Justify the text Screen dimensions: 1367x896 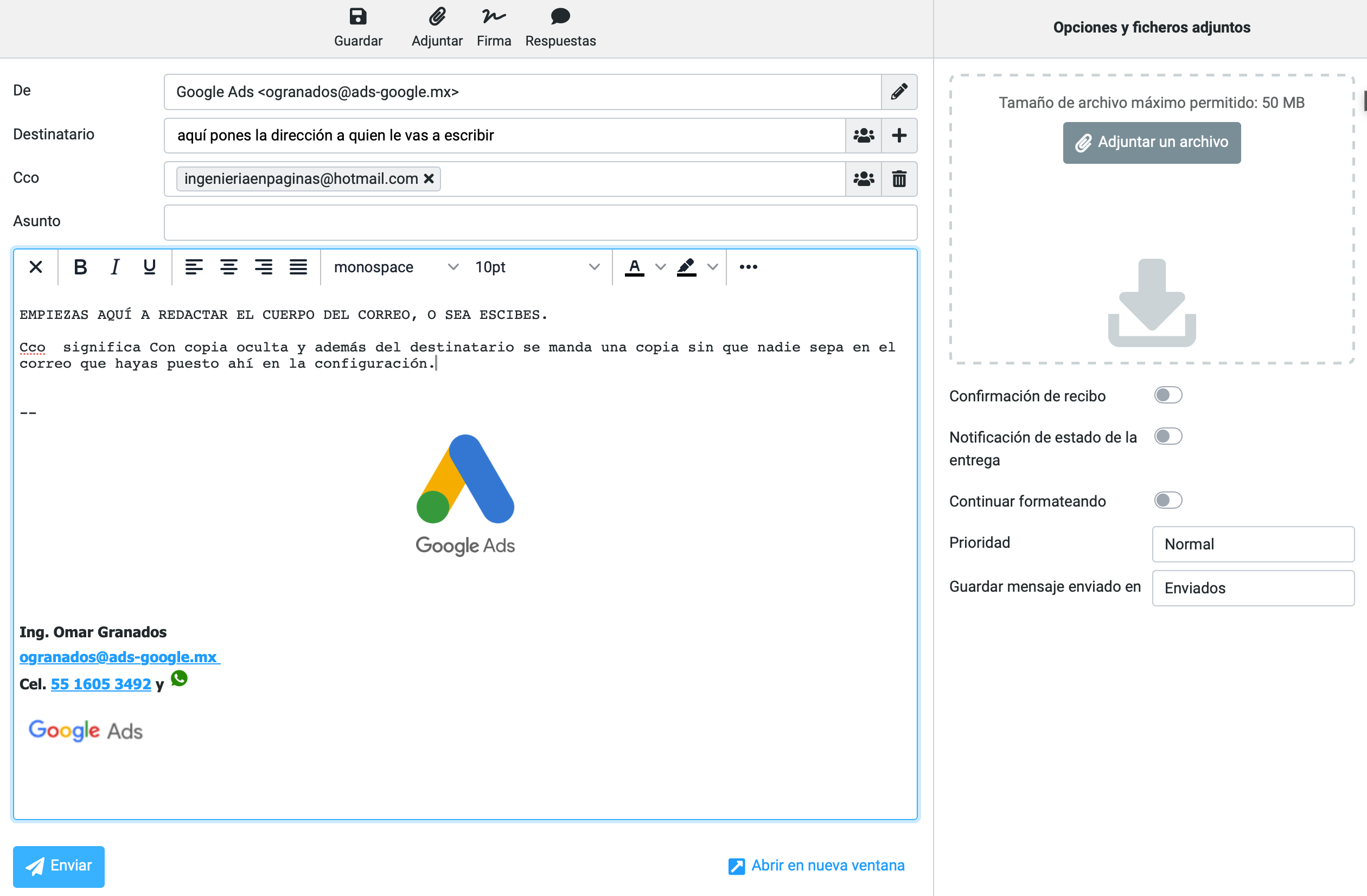point(298,267)
